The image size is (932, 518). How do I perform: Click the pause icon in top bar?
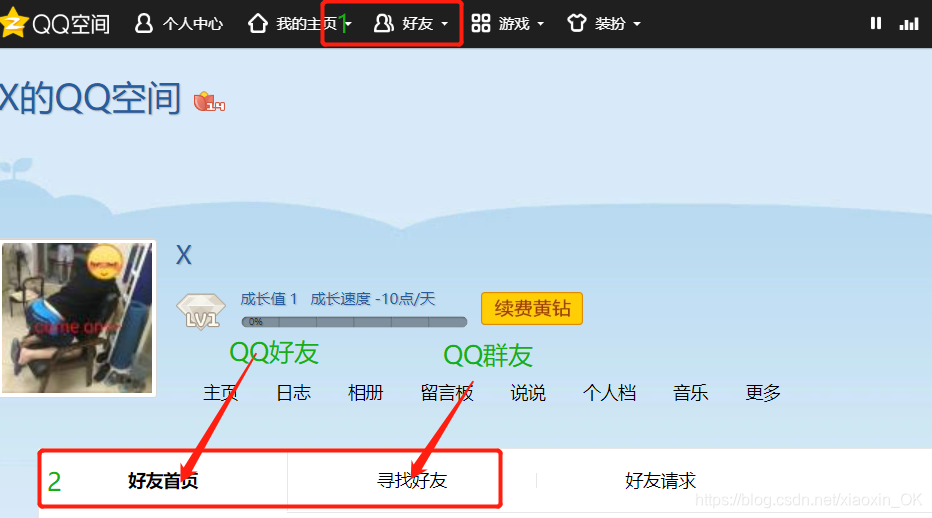pyautogui.click(x=876, y=23)
